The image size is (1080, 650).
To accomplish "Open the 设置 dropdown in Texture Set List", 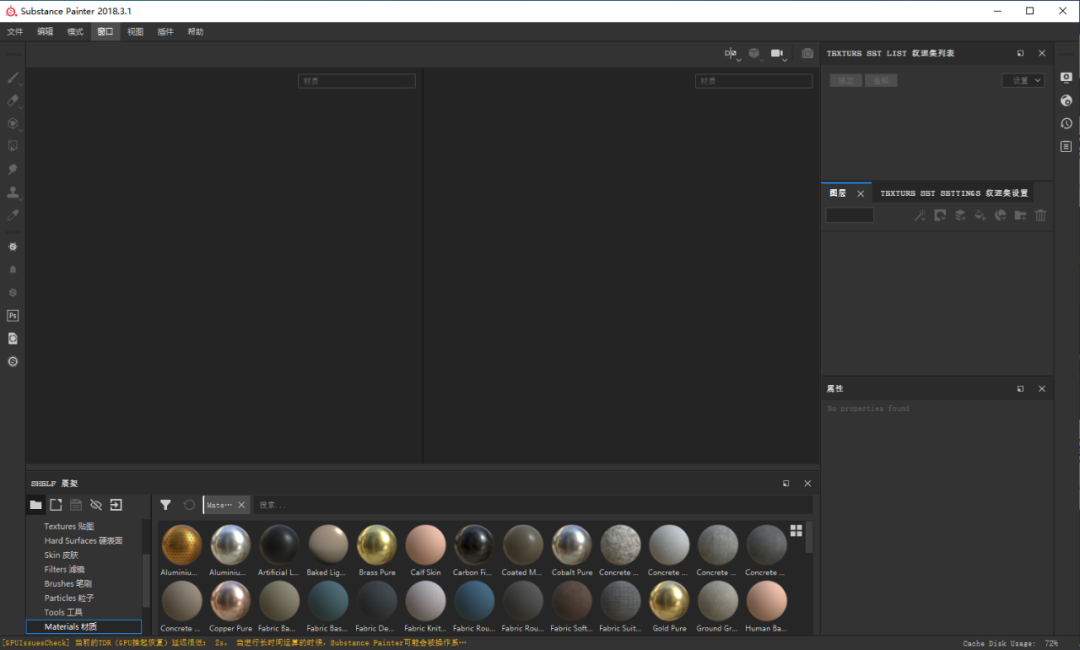I will [x=1024, y=81].
